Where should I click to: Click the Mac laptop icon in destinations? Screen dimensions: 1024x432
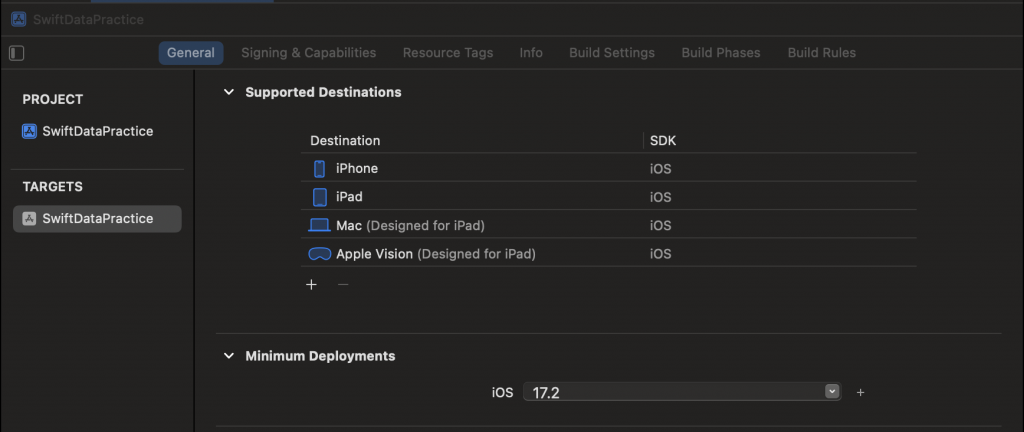pyautogui.click(x=319, y=226)
